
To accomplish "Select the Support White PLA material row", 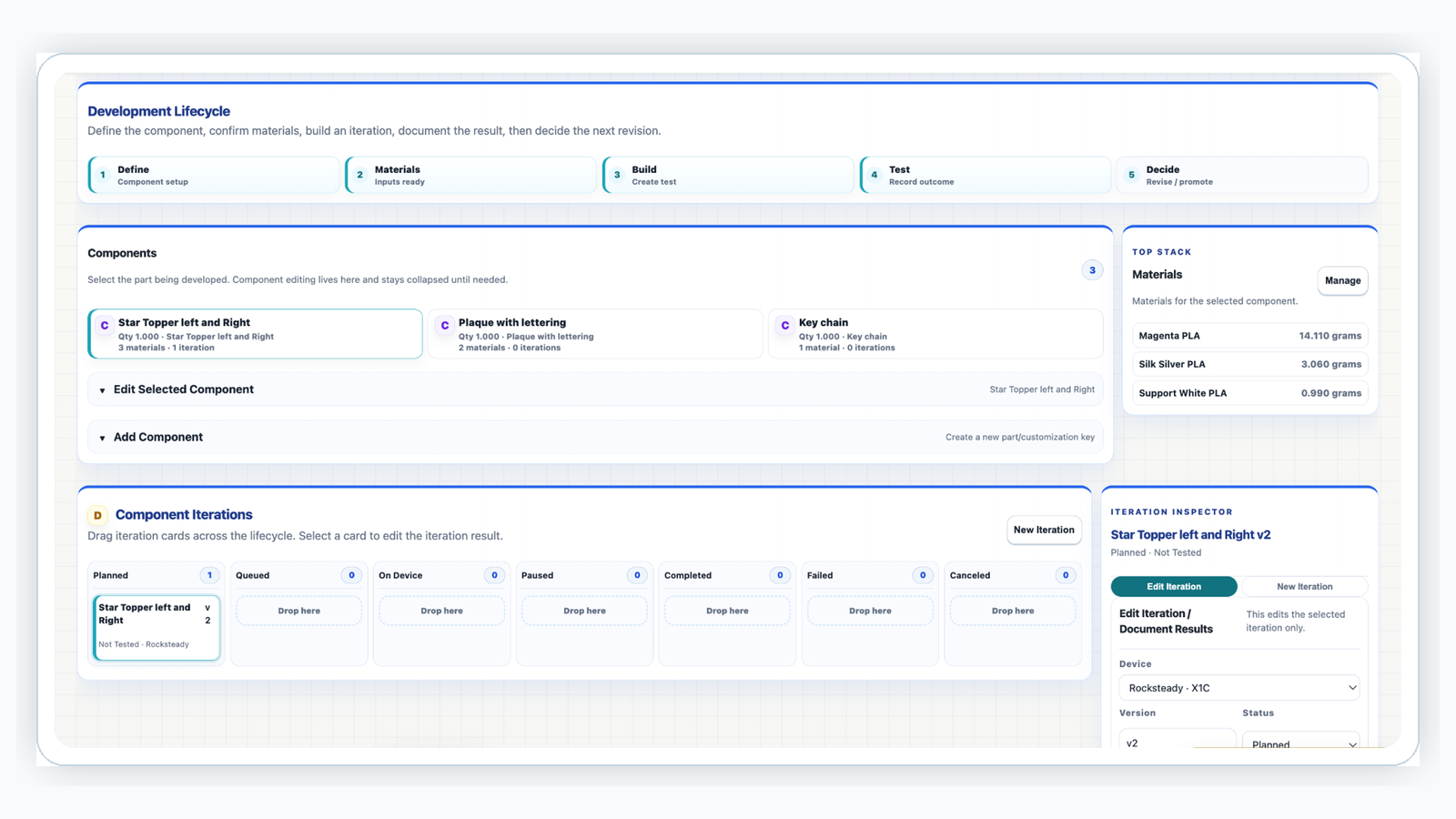I will (x=1249, y=393).
